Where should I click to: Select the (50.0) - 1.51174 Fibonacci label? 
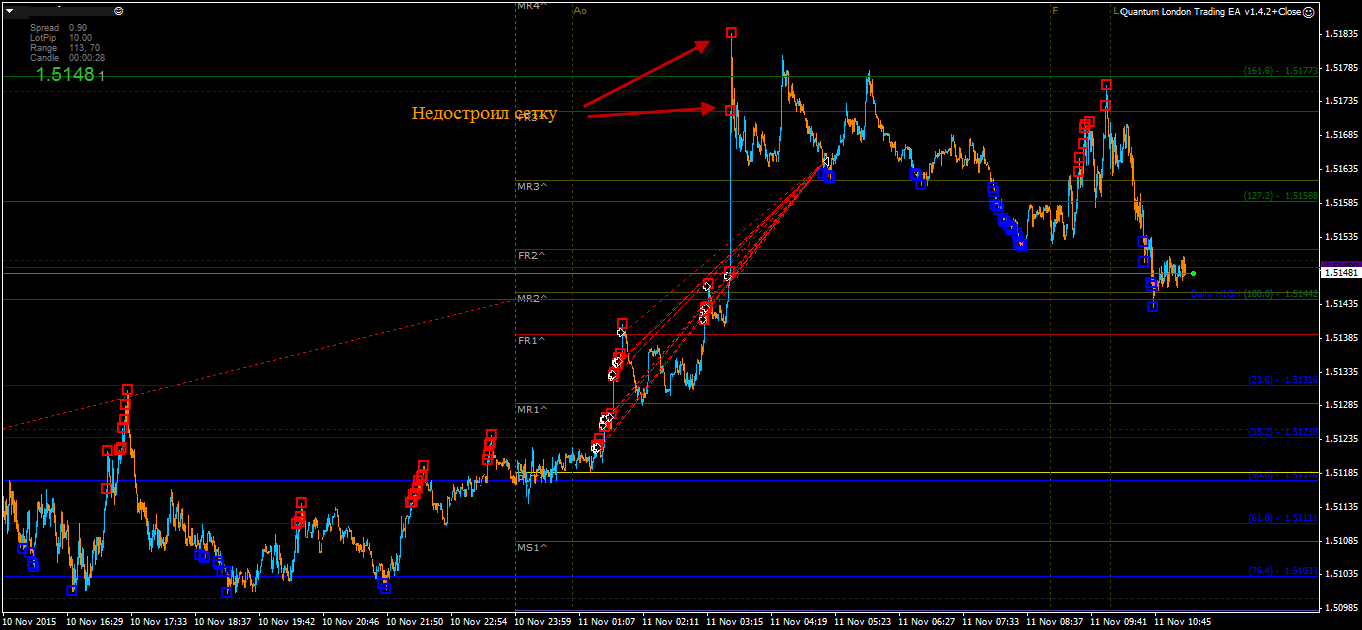coord(1283,476)
